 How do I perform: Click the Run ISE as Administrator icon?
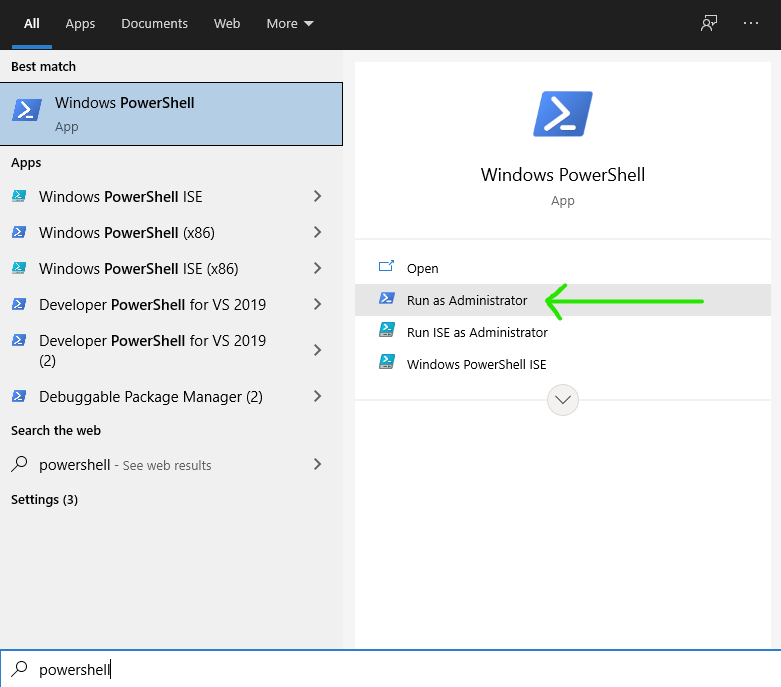point(387,330)
